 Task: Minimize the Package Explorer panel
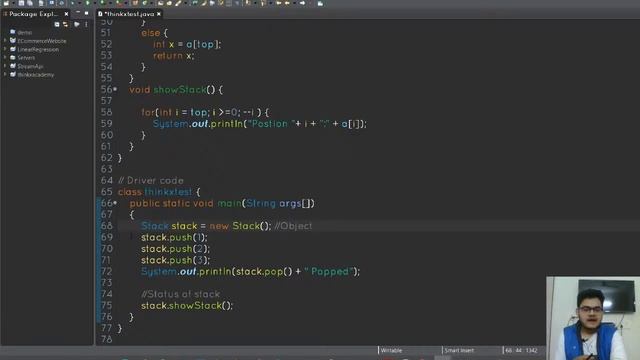point(78,13)
